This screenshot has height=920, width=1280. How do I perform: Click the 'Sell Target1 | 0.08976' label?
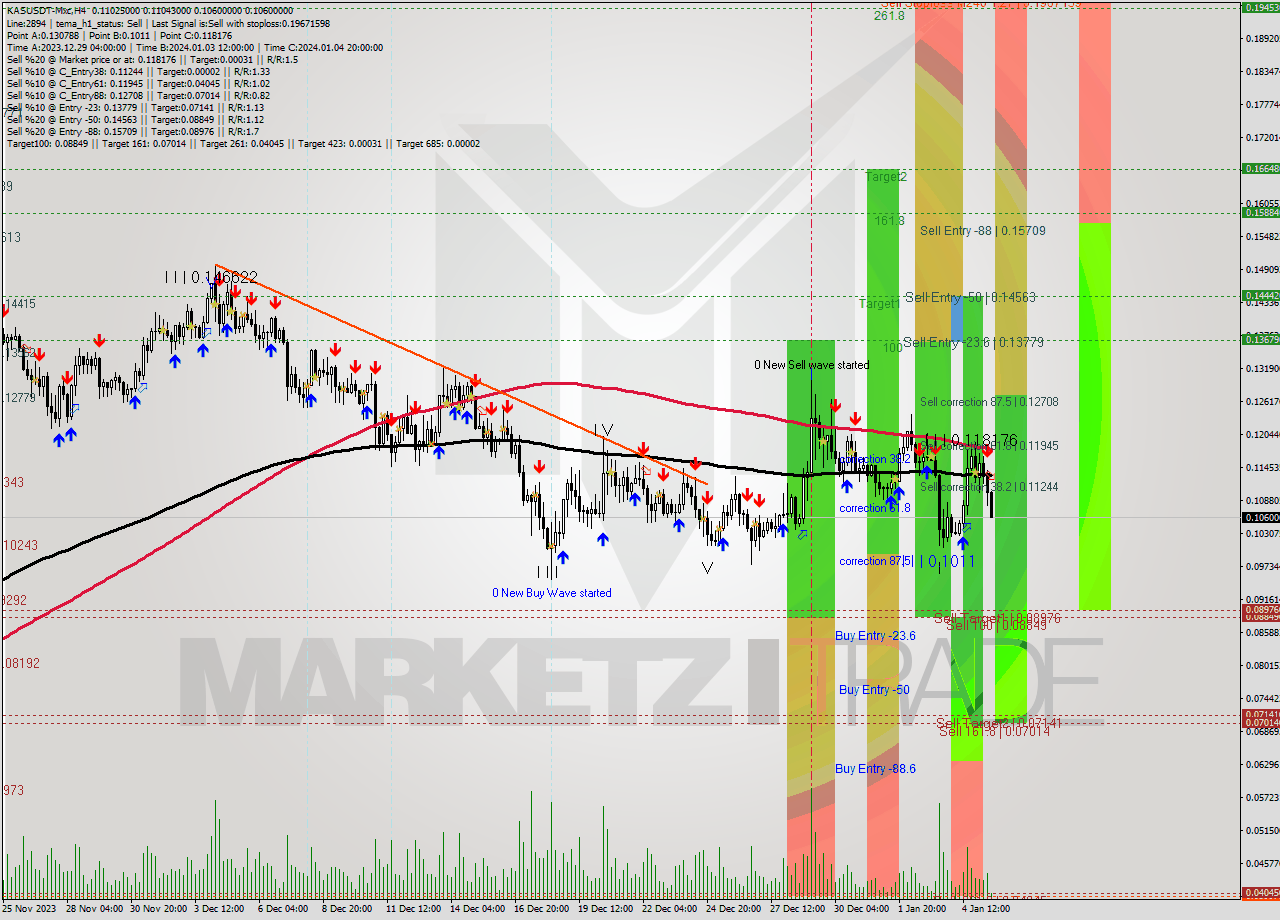[x=997, y=619]
